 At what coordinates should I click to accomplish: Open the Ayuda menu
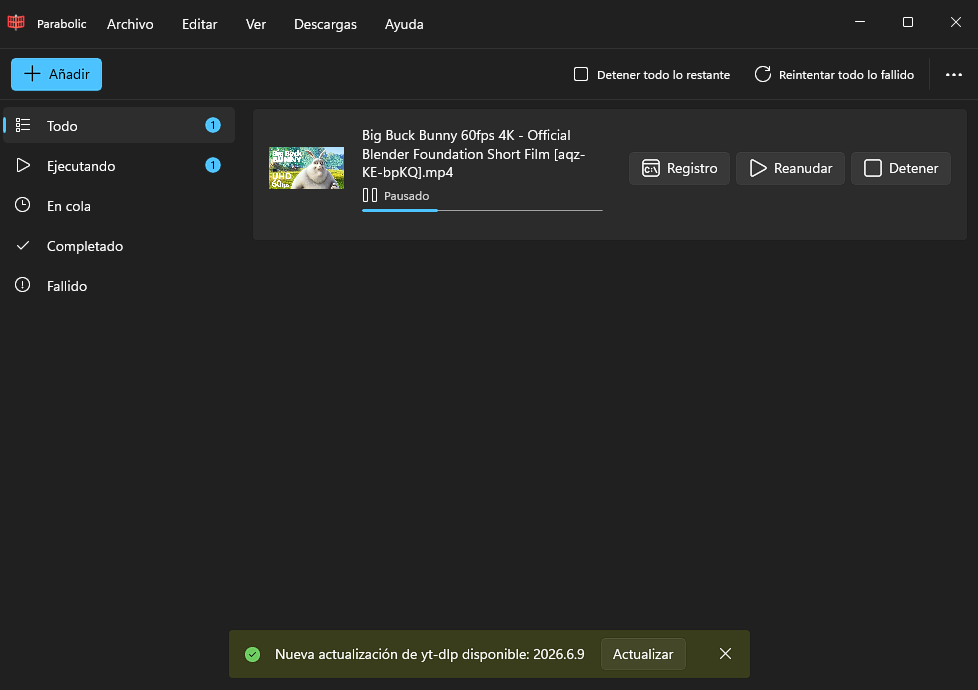pyautogui.click(x=404, y=24)
